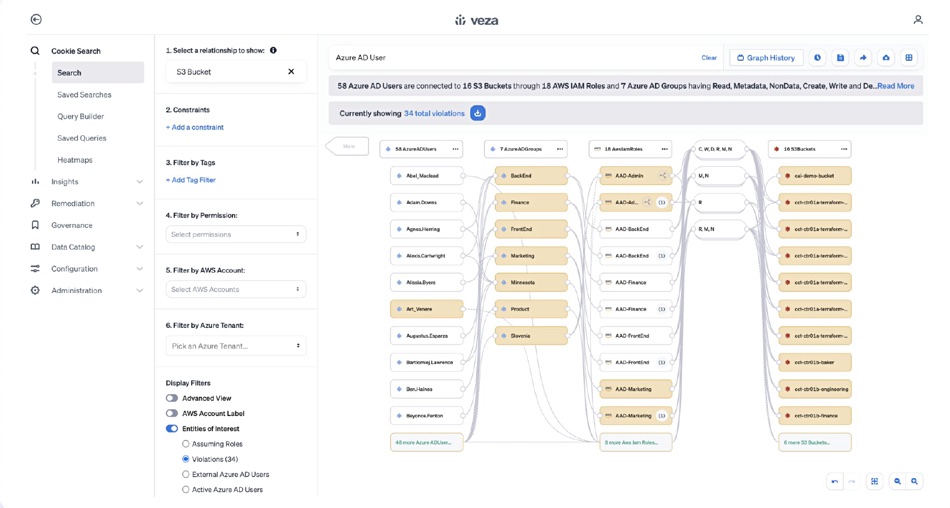The width and height of the screenshot is (950, 508).
Task: Undo the last graph action
Action: coord(835,481)
